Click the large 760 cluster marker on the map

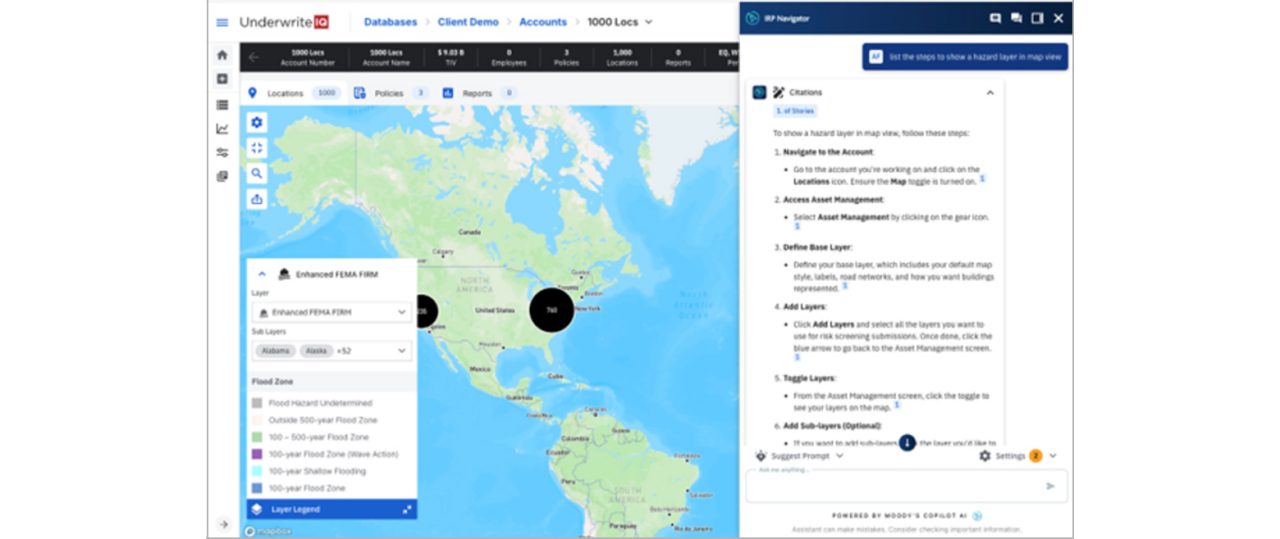click(551, 310)
